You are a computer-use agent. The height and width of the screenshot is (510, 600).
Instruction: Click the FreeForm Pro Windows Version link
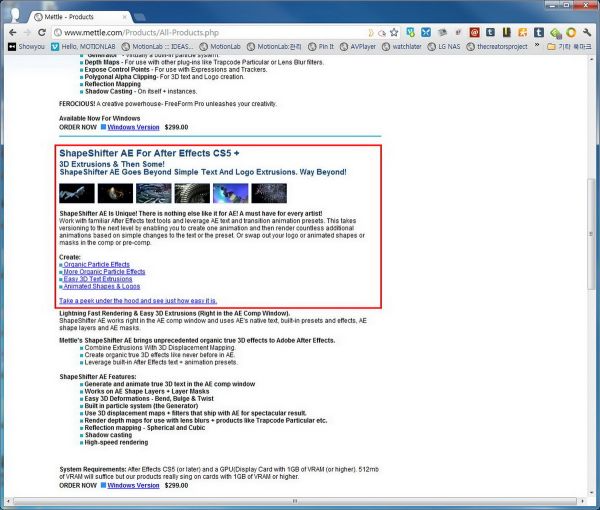pos(133,127)
